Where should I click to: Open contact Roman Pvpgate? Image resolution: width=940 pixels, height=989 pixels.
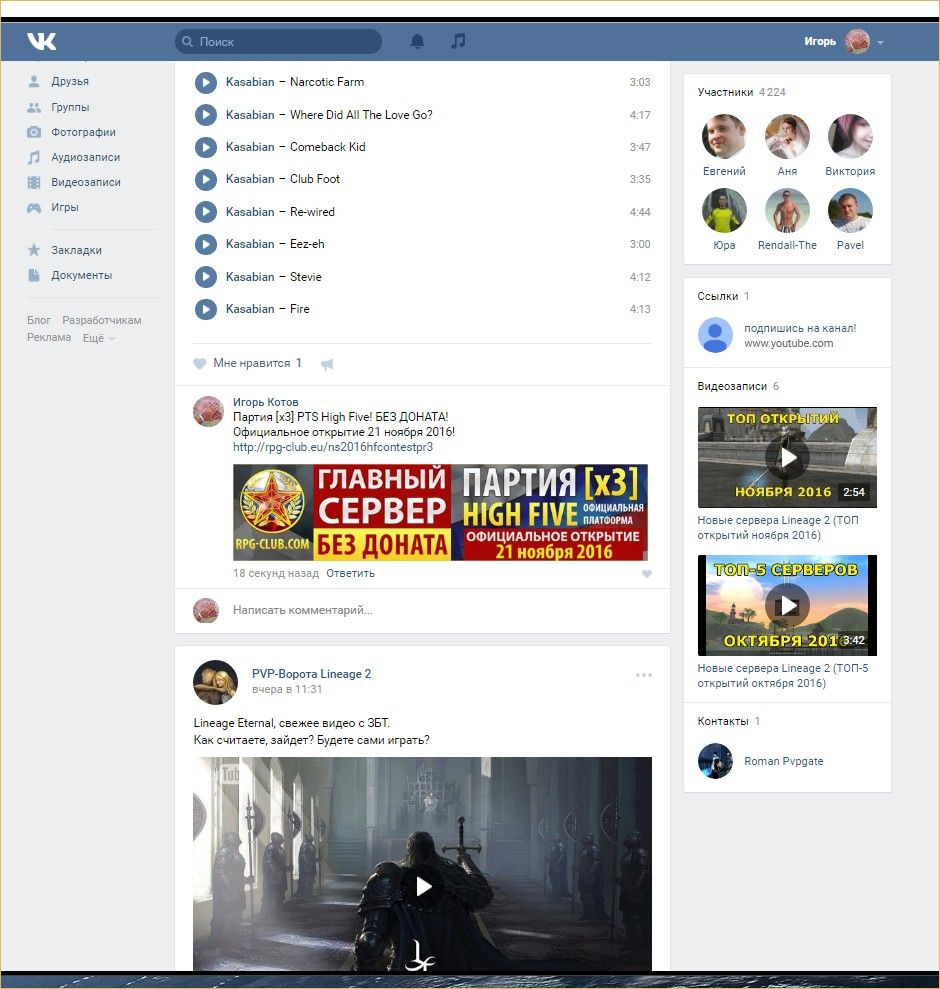point(784,761)
